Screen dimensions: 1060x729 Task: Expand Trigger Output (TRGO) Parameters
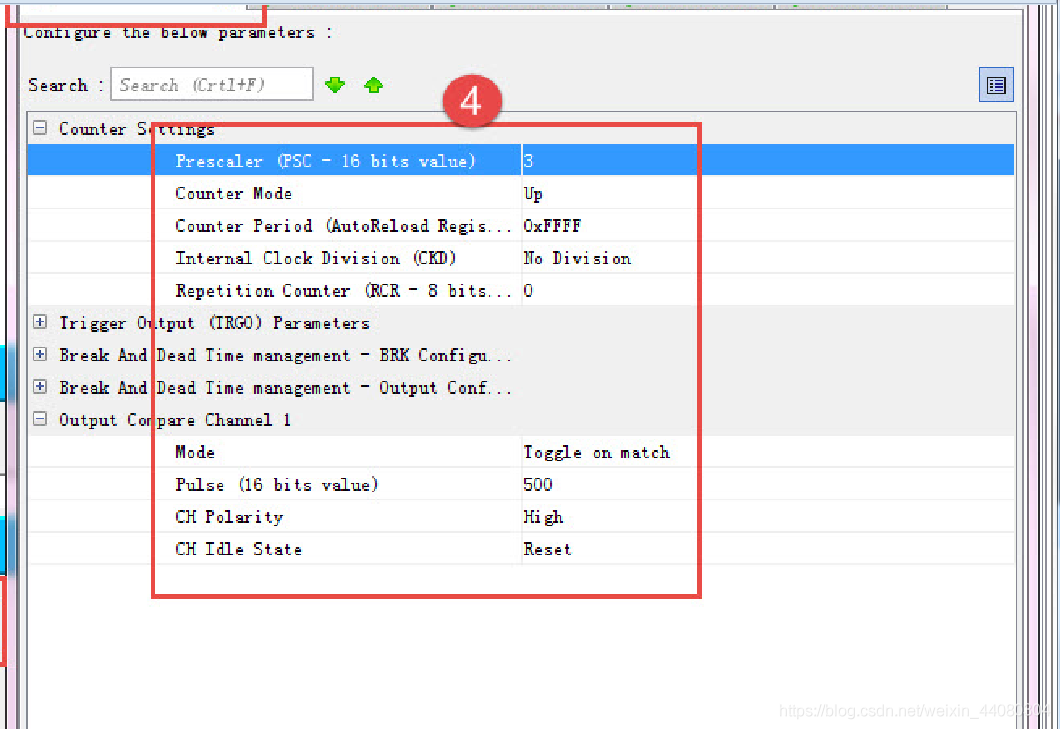coord(40,322)
